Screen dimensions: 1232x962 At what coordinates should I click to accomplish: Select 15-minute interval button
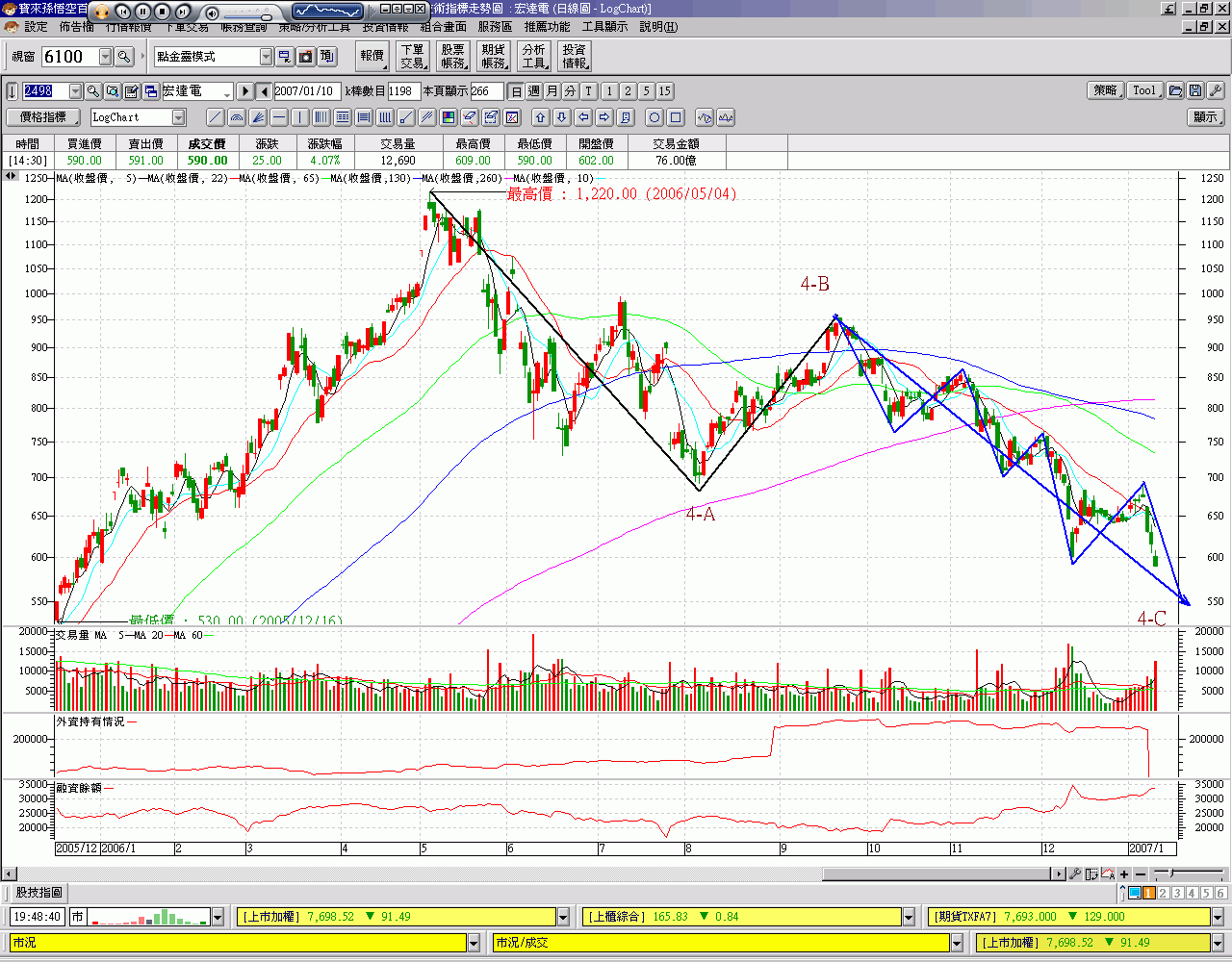665,91
